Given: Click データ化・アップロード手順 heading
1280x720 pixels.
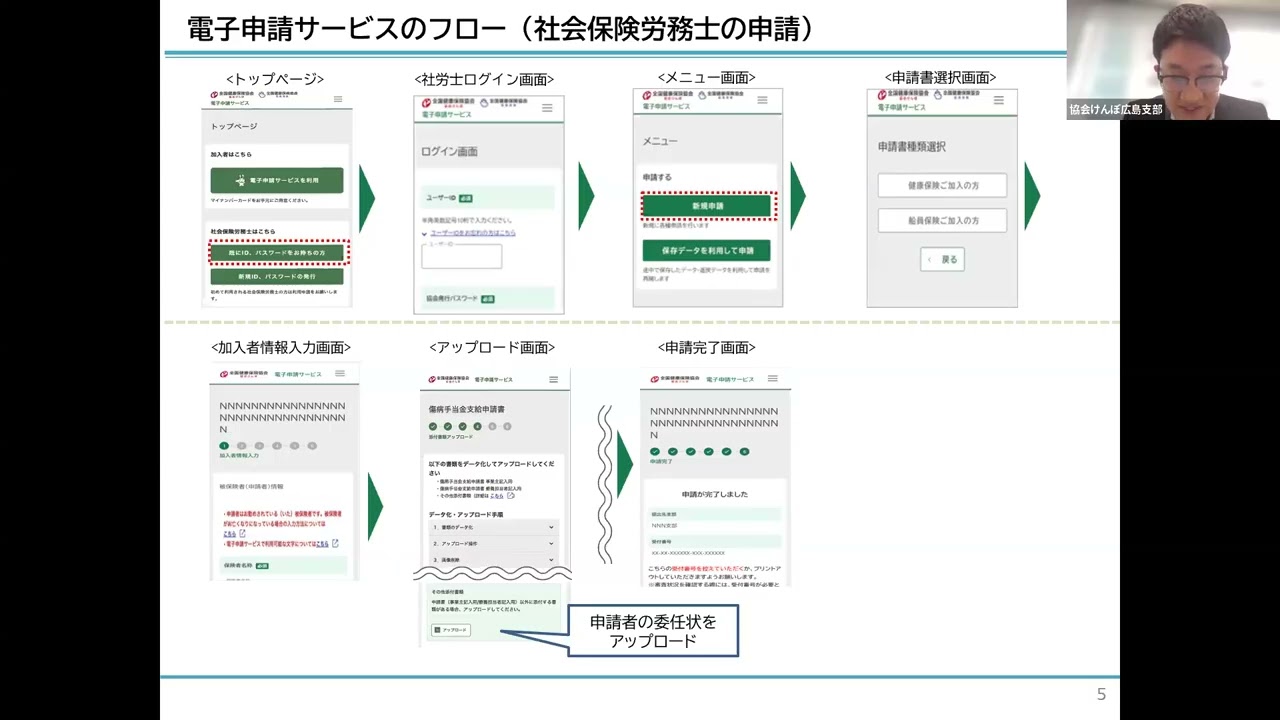Looking at the screenshot, I should point(466,513).
